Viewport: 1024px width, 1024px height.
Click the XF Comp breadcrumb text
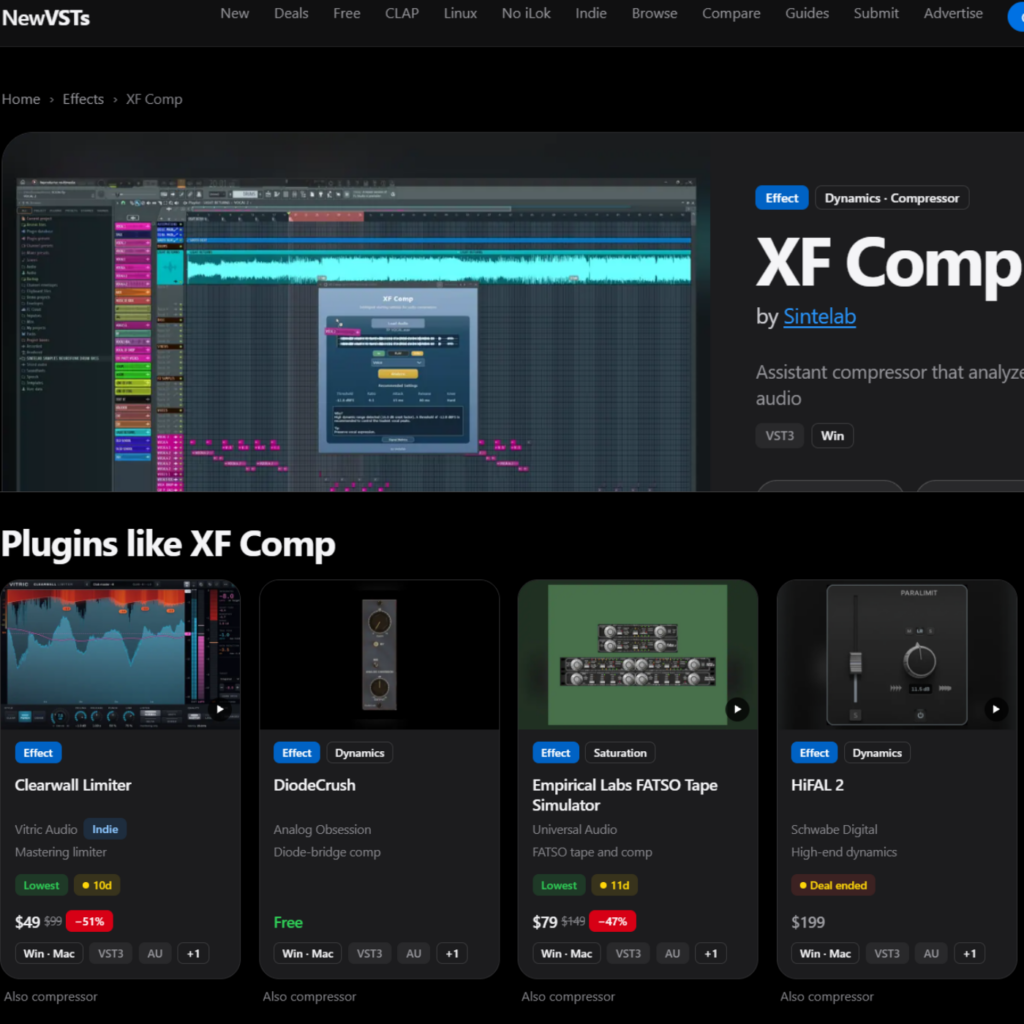[x=154, y=99]
